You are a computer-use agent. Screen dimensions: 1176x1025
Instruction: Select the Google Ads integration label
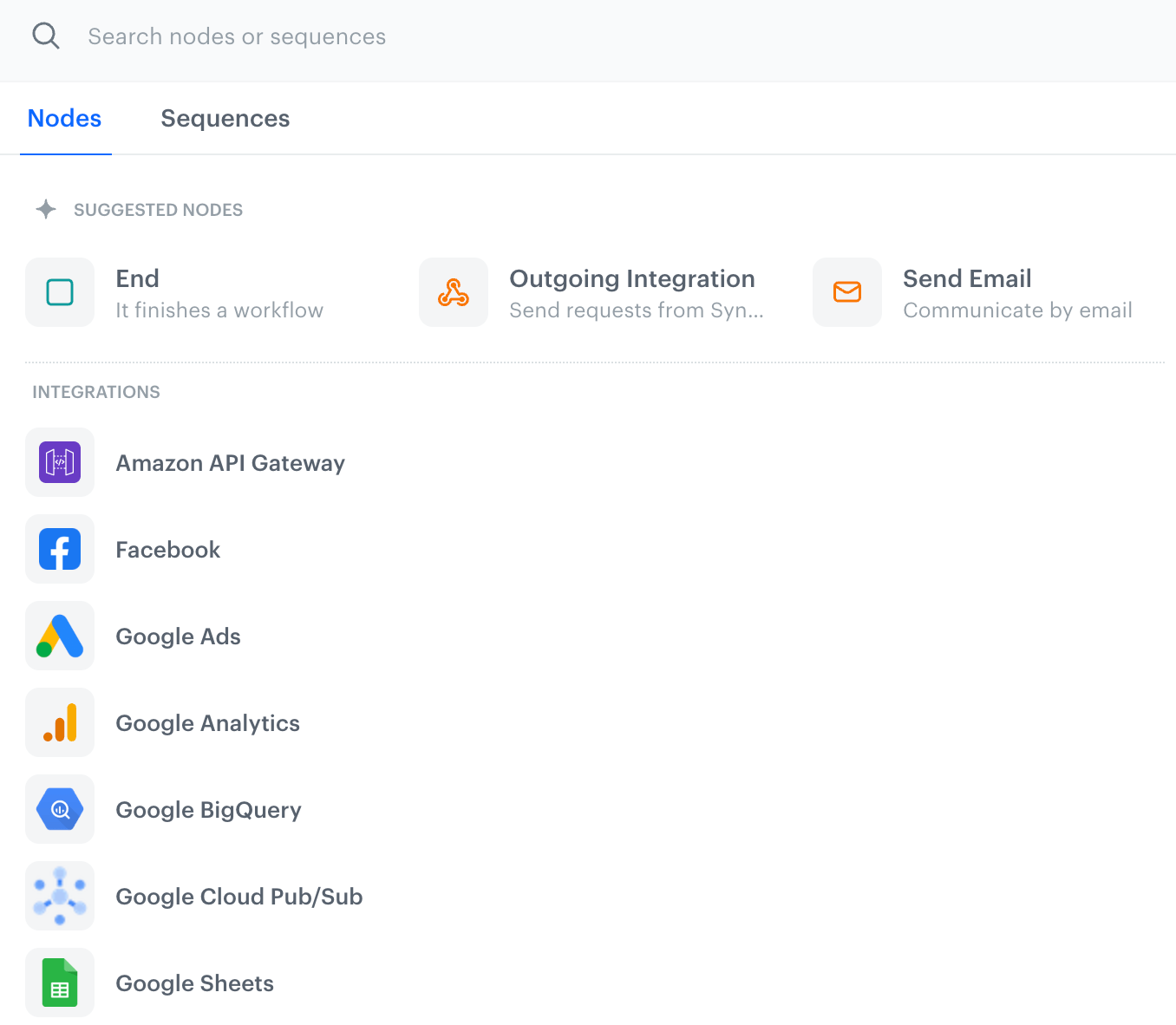[179, 637]
